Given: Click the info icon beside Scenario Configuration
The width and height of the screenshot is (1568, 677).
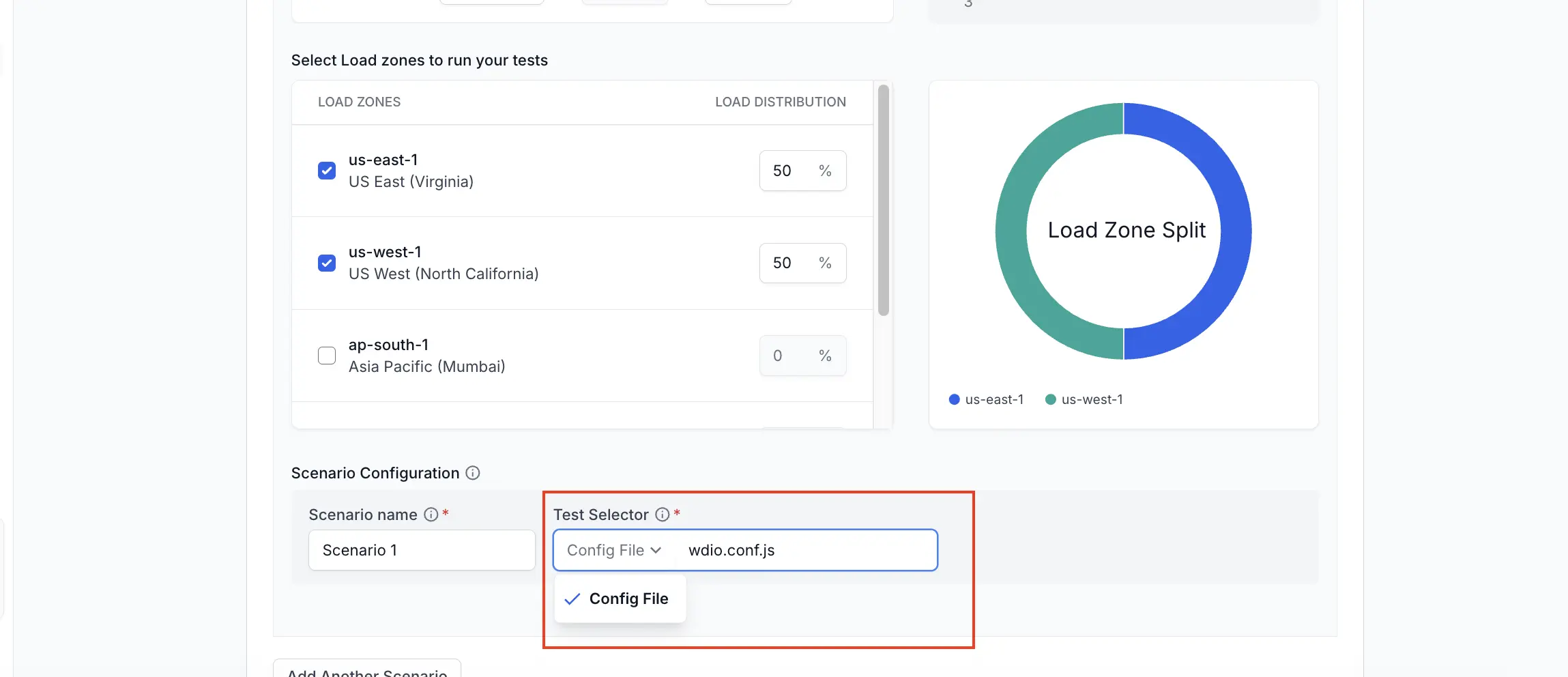Looking at the screenshot, I should (474, 473).
